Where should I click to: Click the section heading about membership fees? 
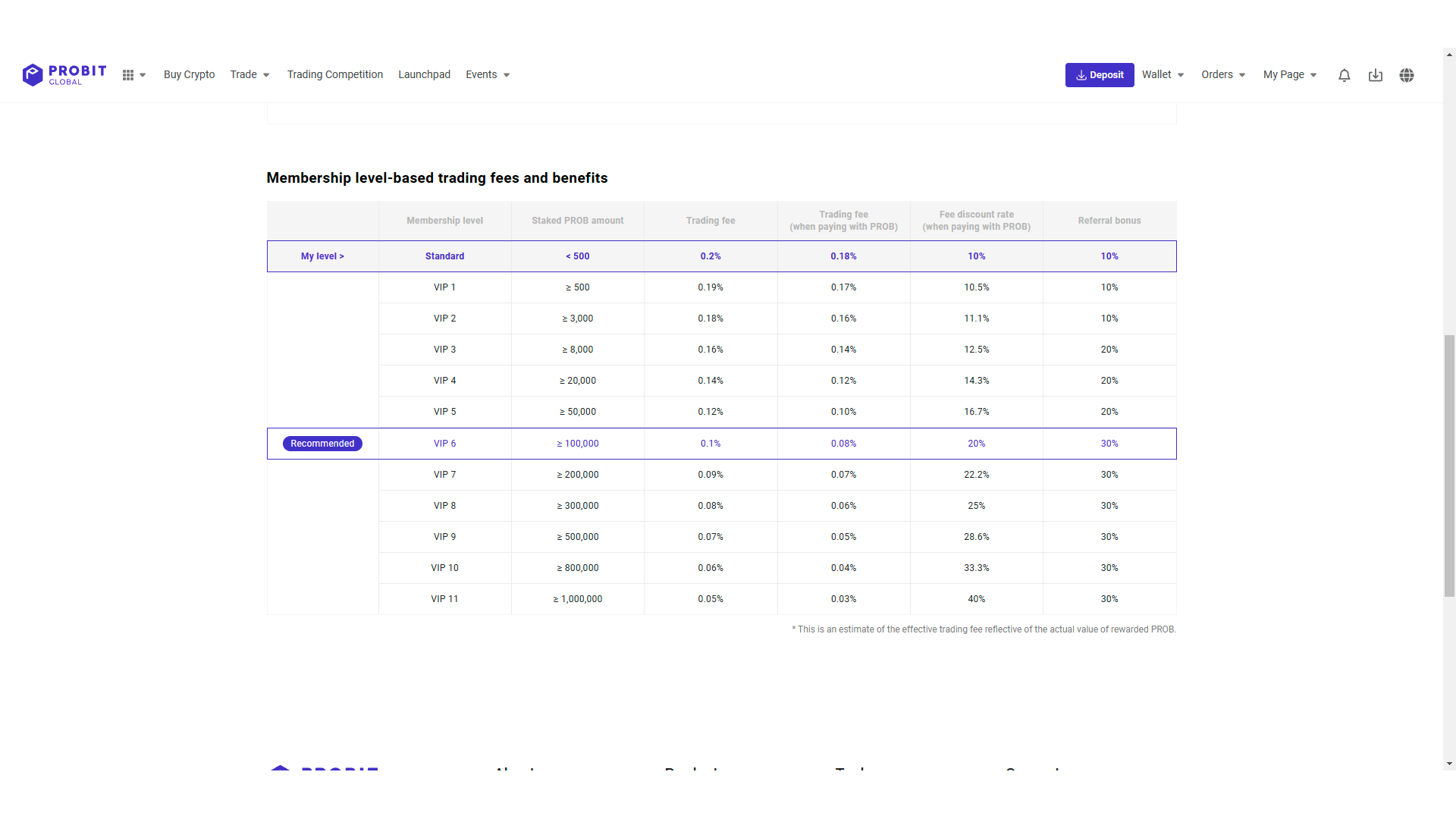click(x=438, y=178)
